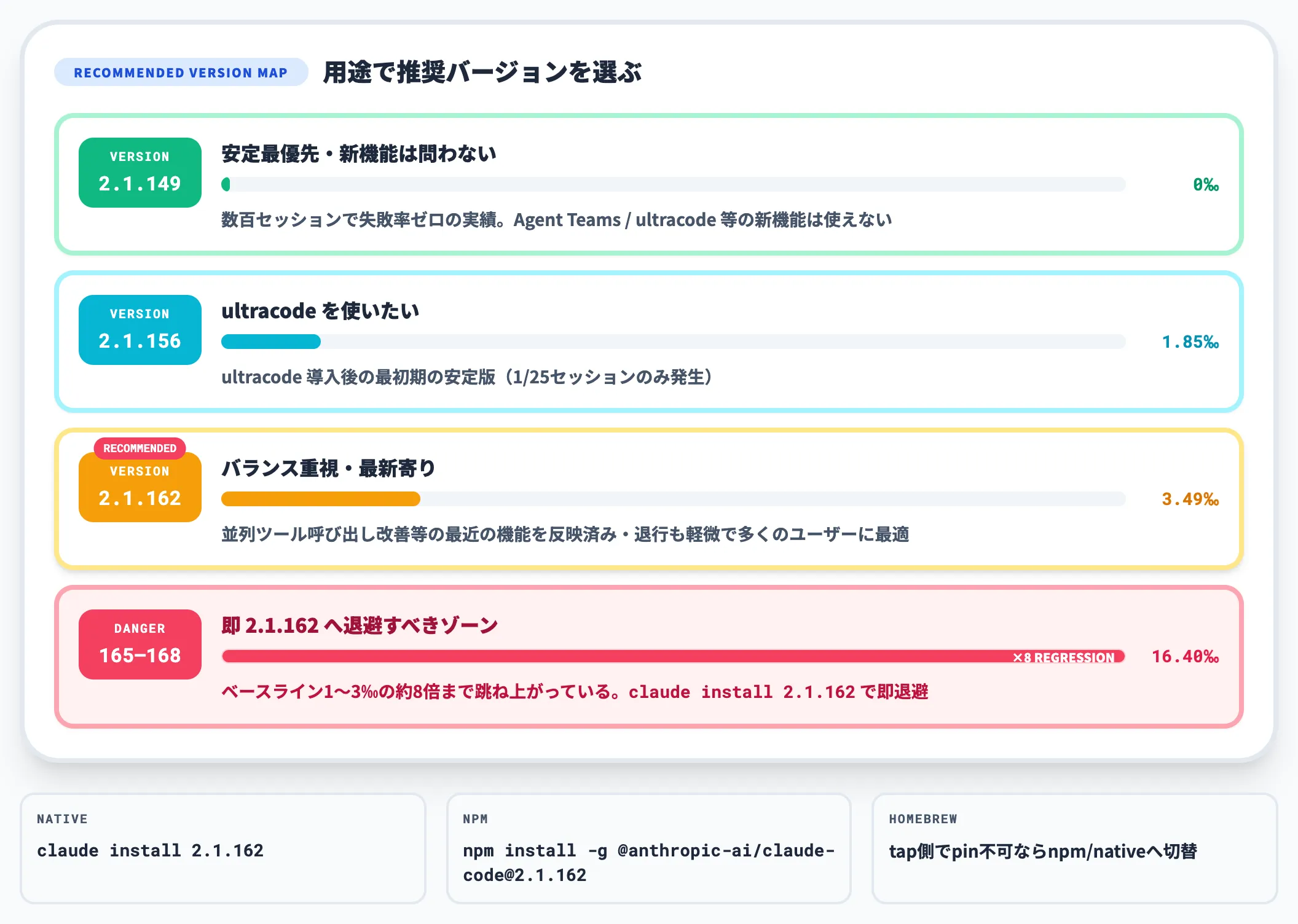Click the text about 1/25セッションのみ発生
Image resolution: width=1298 pixels, height=924 pixels.
pos(467,377)
